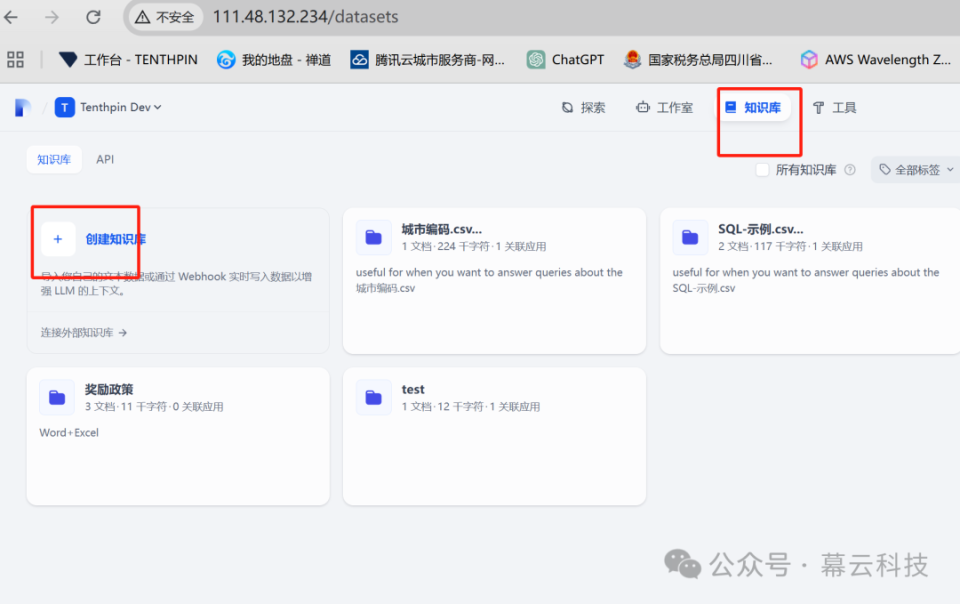Click the bookmarks grid icon
960x604 pixels.
pyautogui.click(x=15, y=59)
